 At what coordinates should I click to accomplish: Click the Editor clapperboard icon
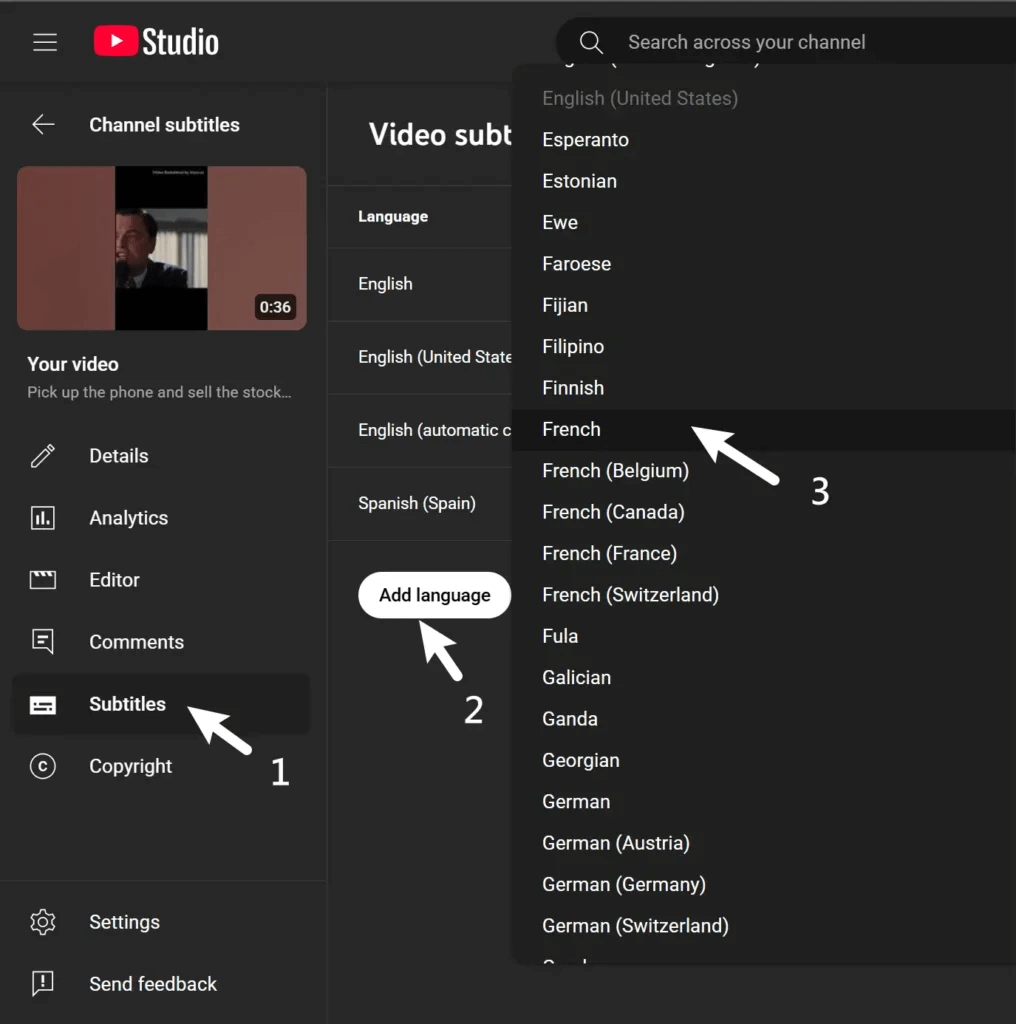43,580
